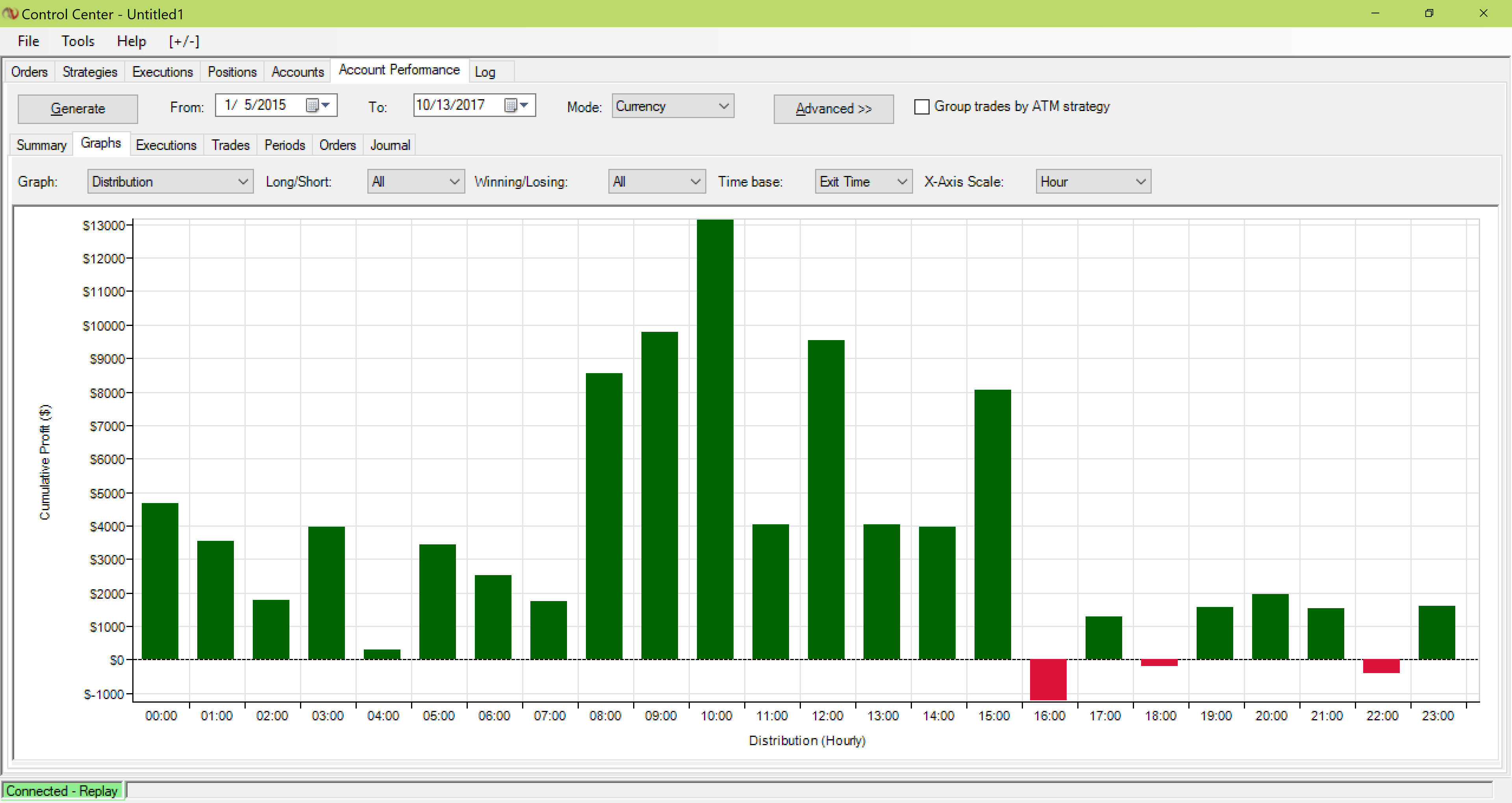
Task: Close the Control Center window
Action: pyautogui.click(x=1483, y=13)
